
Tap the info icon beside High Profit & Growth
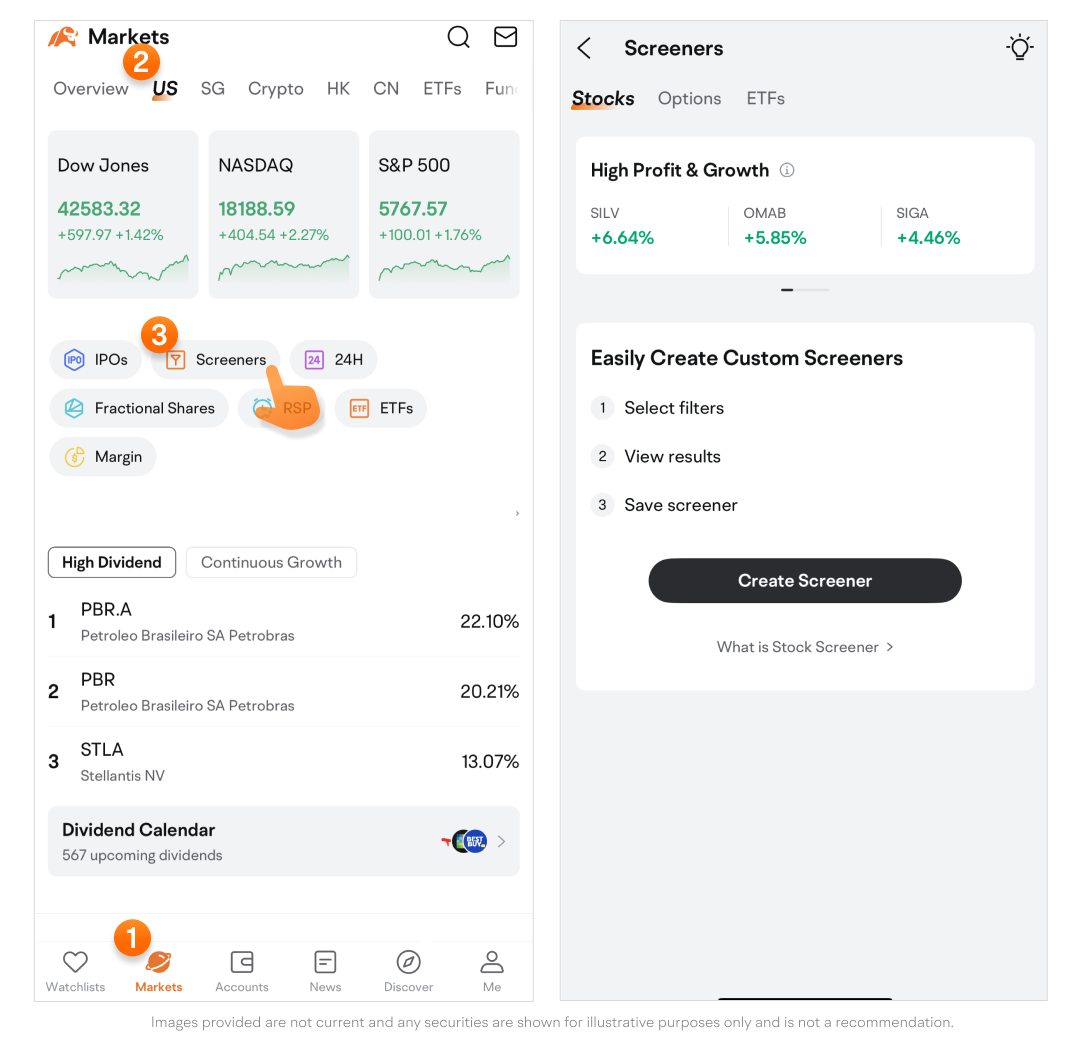click(x=787, y=170)
